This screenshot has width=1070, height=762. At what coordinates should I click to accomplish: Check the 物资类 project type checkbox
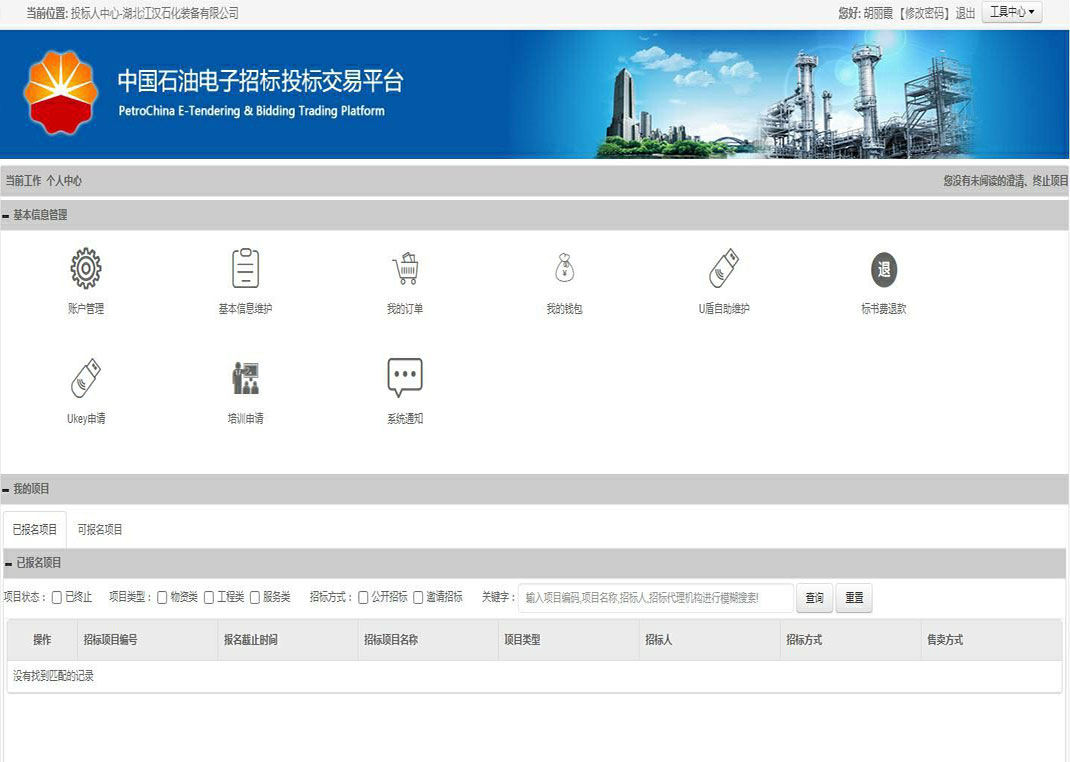(162, 598)
